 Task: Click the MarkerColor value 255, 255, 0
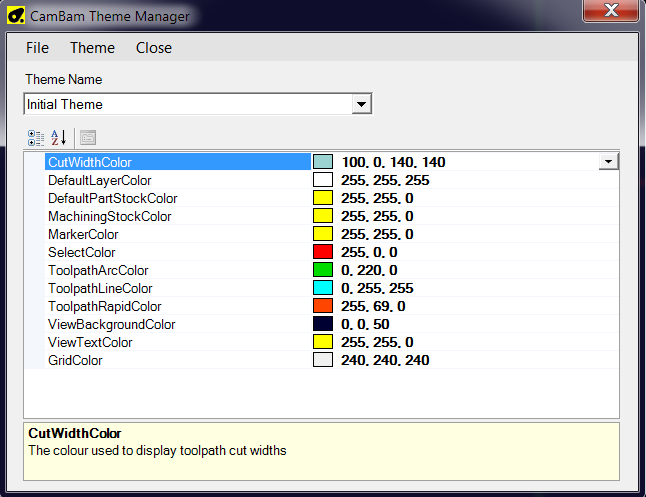[377, 234]
